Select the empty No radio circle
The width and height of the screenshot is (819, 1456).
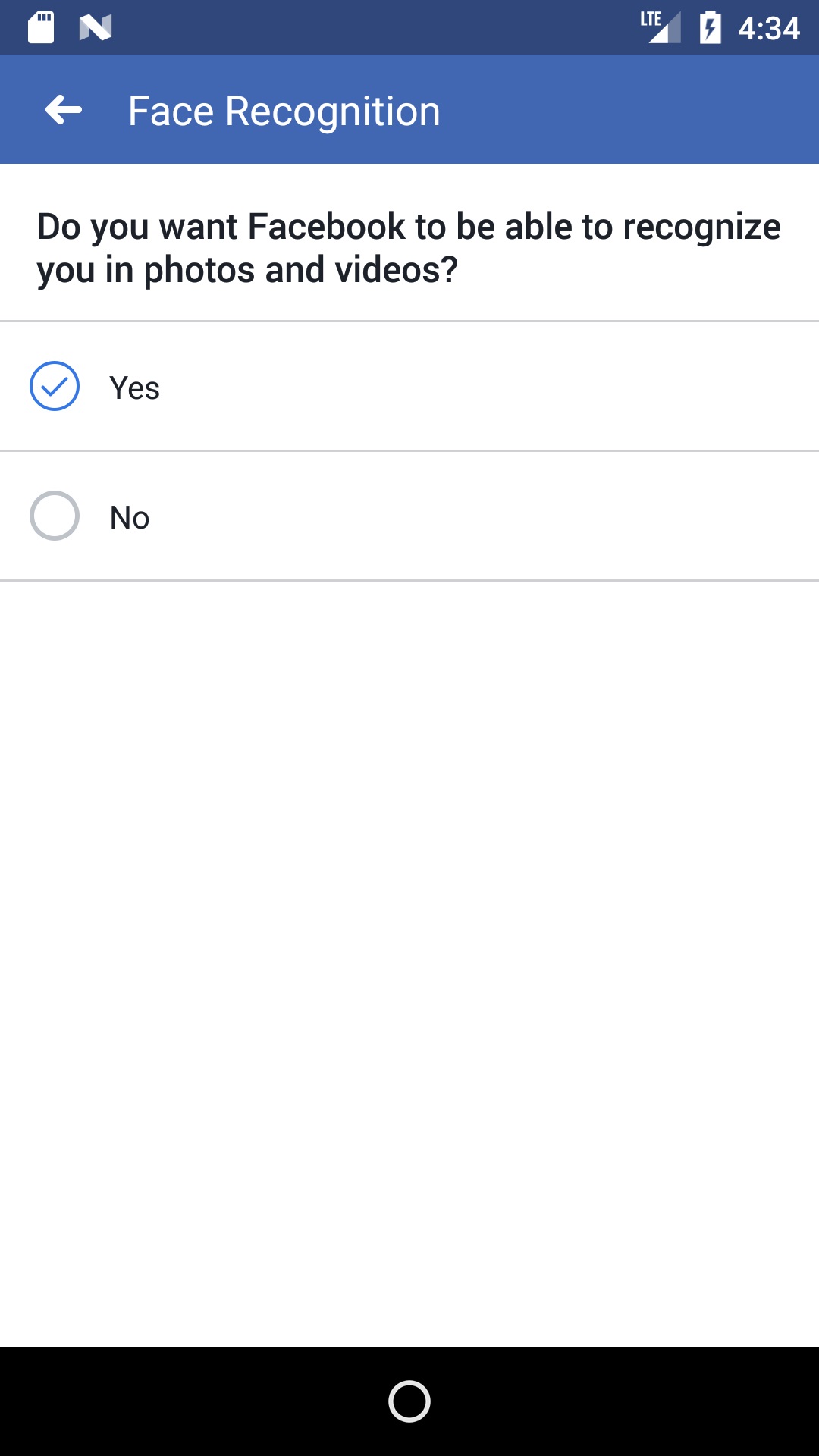click(55, 516)
